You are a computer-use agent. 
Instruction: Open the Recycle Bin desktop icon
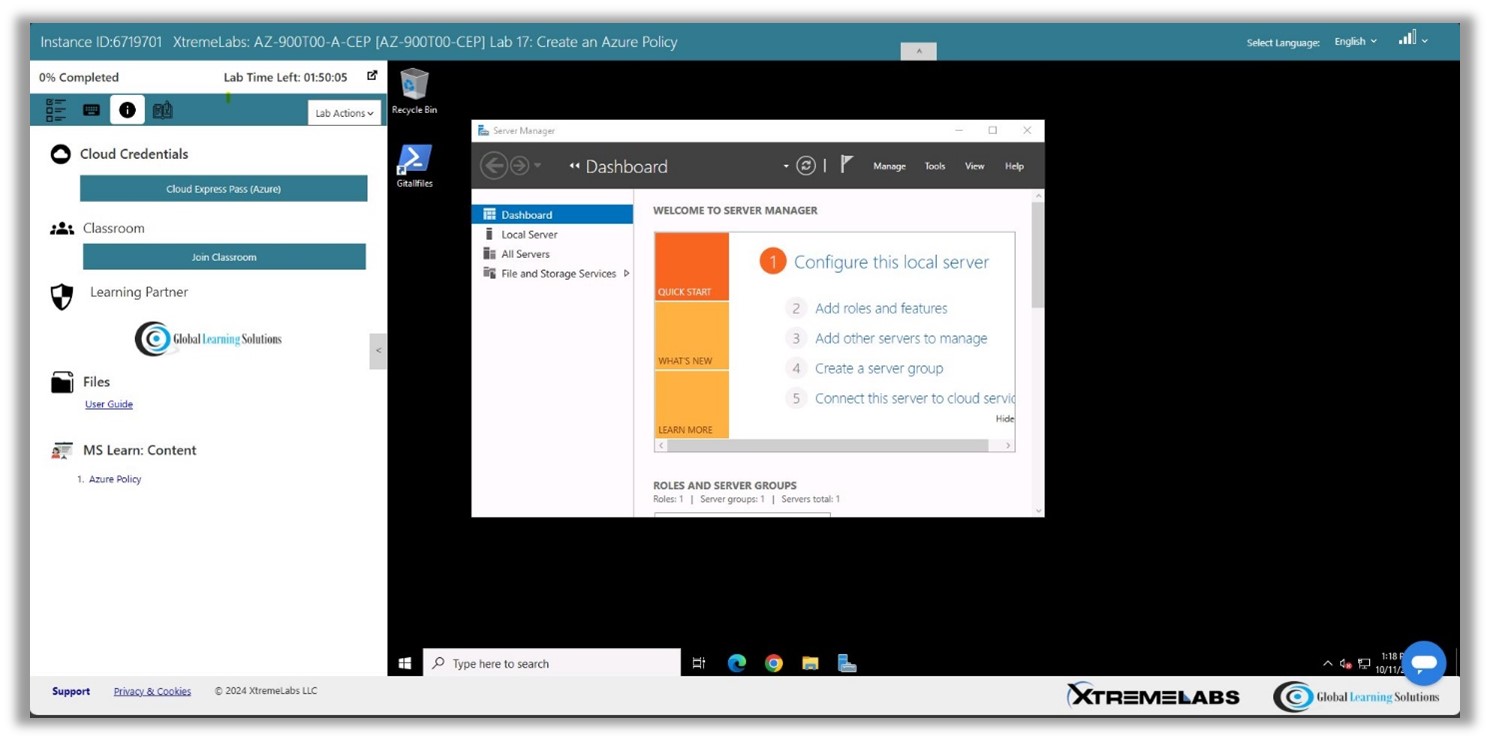pyautogui.click(x=414, y=90)
